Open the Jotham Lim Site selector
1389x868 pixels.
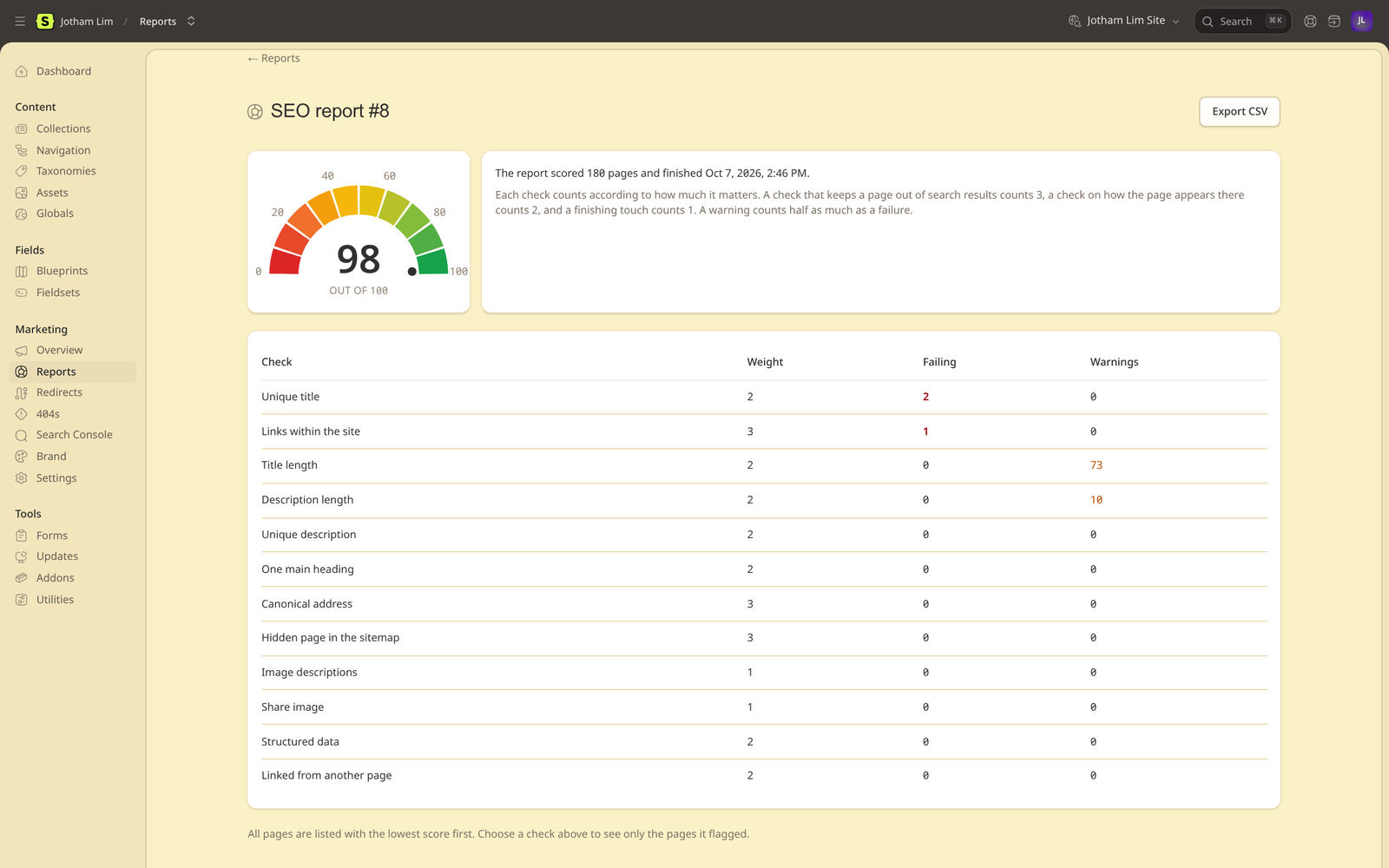pos(1124,21)
